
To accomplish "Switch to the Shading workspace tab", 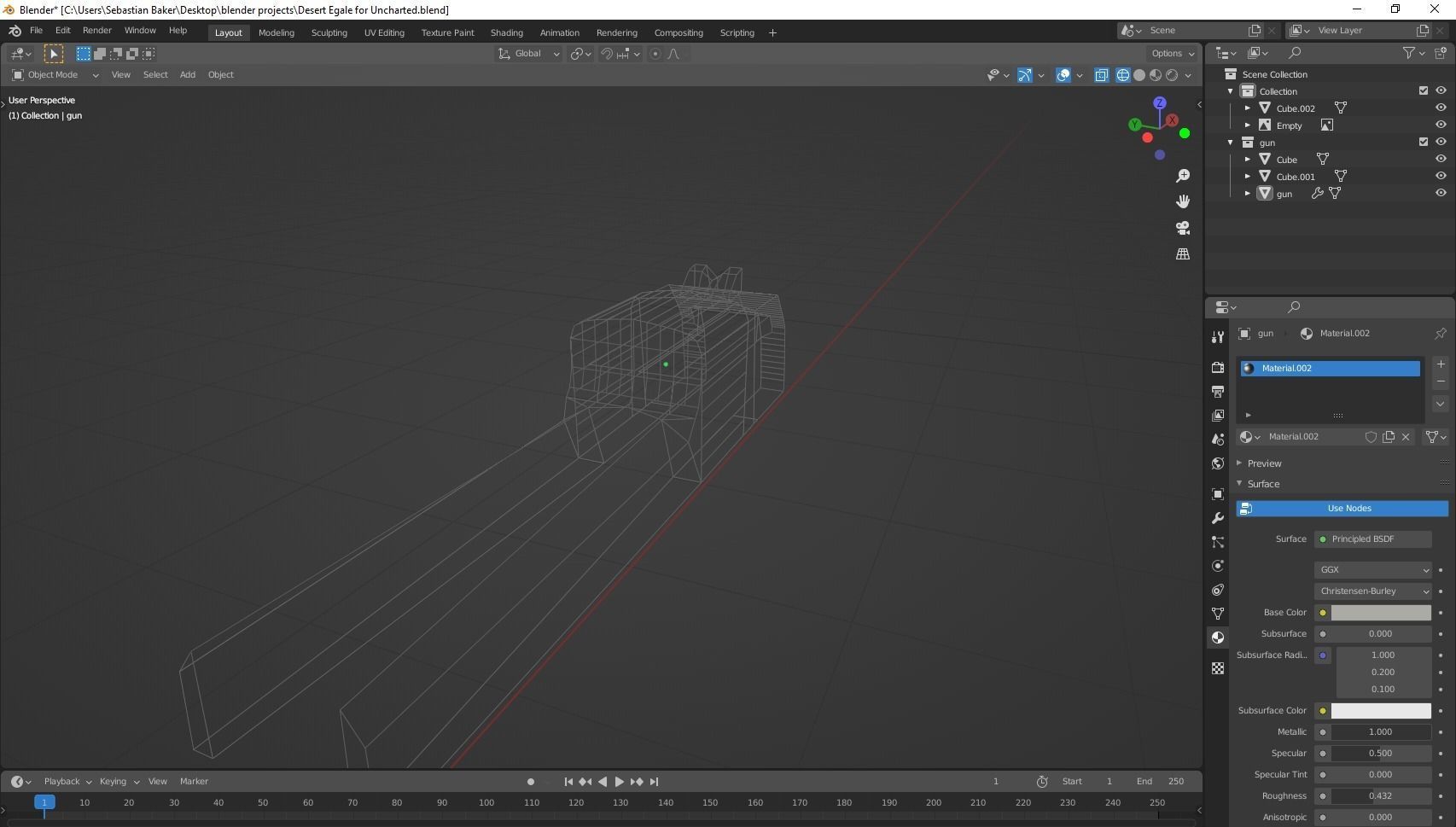I will [507, 32].
